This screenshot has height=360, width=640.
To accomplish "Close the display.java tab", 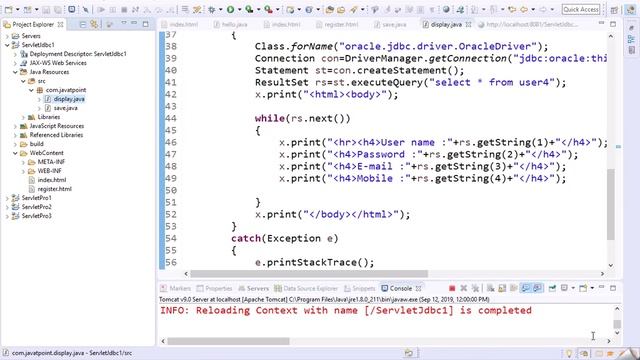I will pos(469,24).
